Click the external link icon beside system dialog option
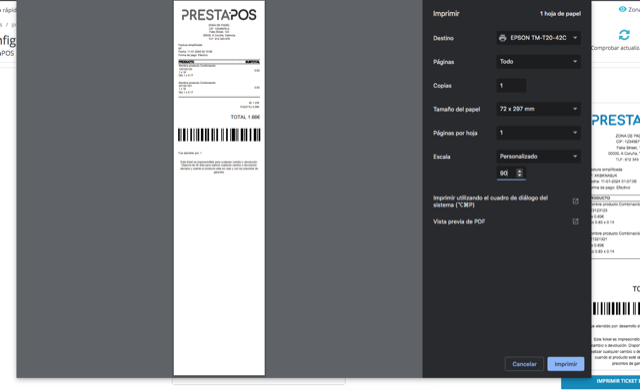640x390 pixels. click(x=576, y=201)
